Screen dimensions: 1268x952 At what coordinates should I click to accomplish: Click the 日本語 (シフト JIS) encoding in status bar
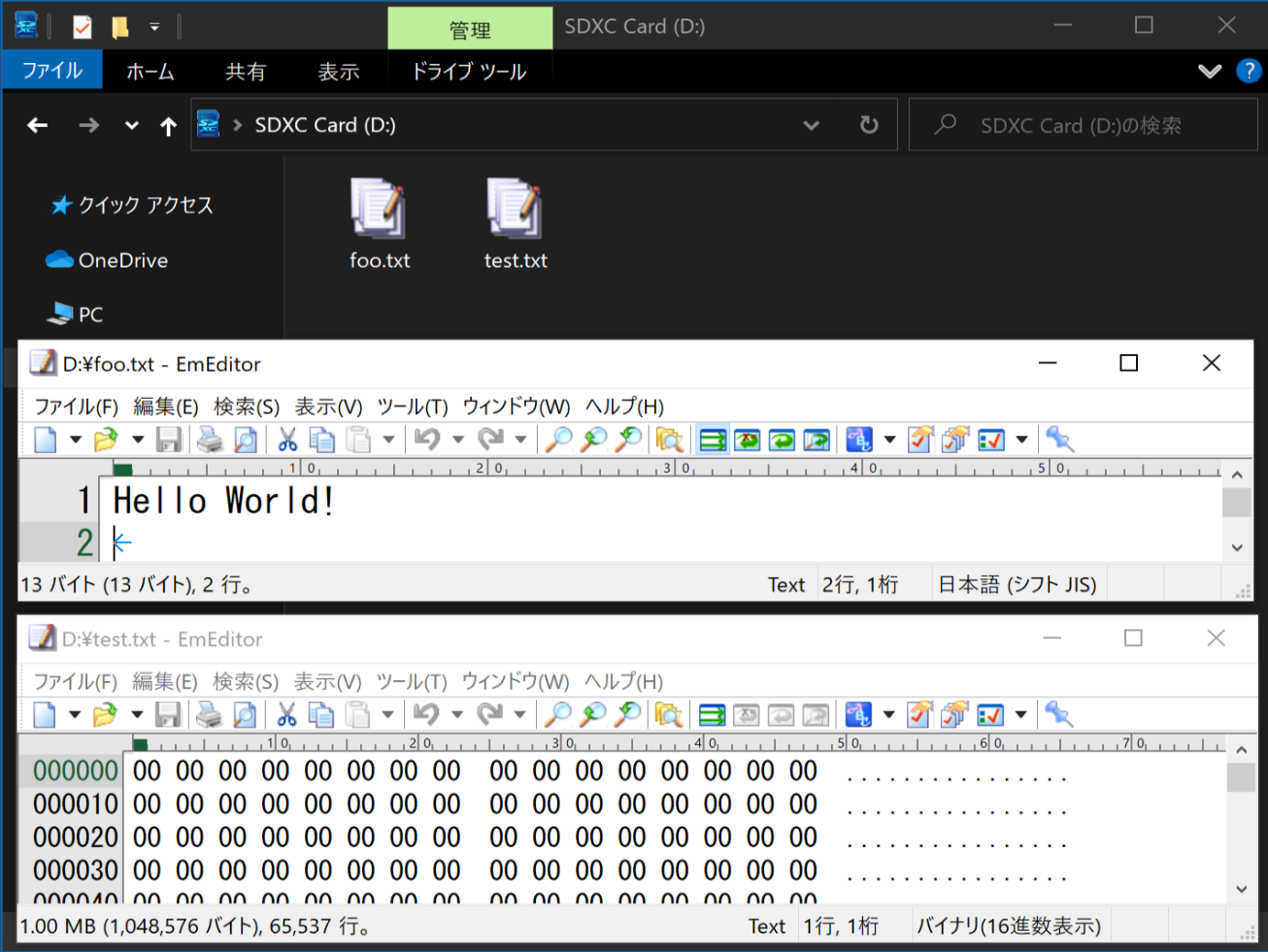pos(1018,584)
